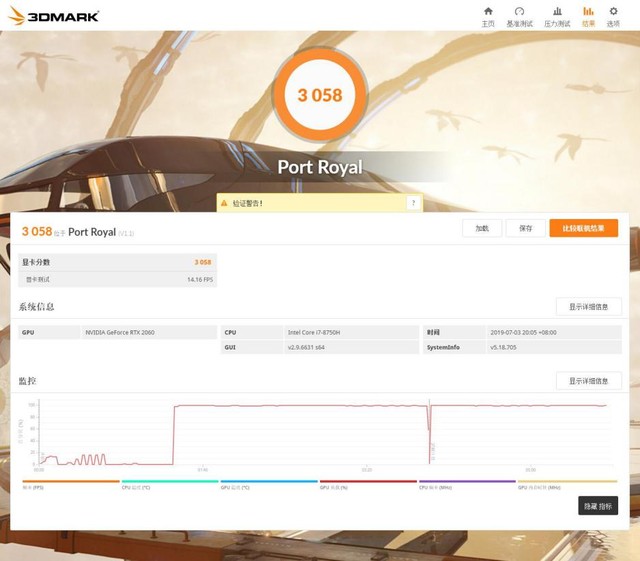Open the 压力测试 stress test icon

(557, 11)
